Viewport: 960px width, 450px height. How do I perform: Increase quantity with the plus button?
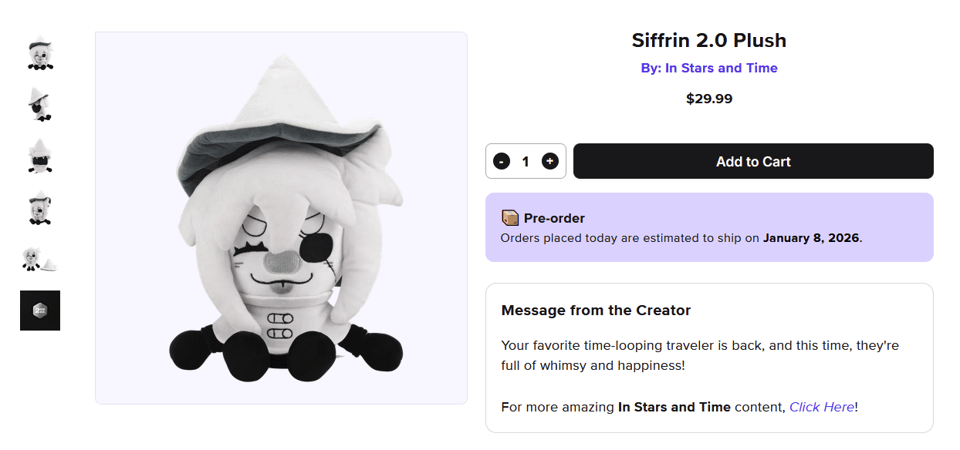(550, 161)
